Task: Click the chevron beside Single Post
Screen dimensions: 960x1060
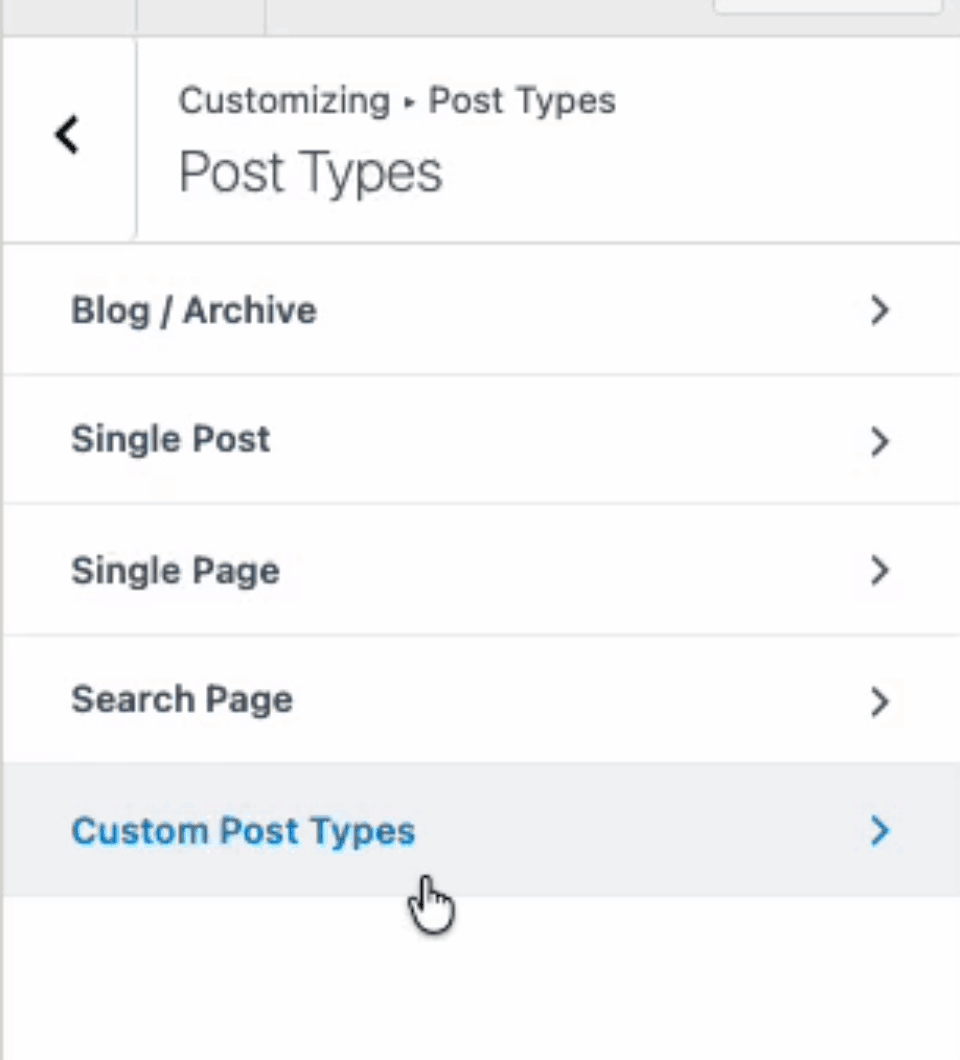Action: coord(879,441)
